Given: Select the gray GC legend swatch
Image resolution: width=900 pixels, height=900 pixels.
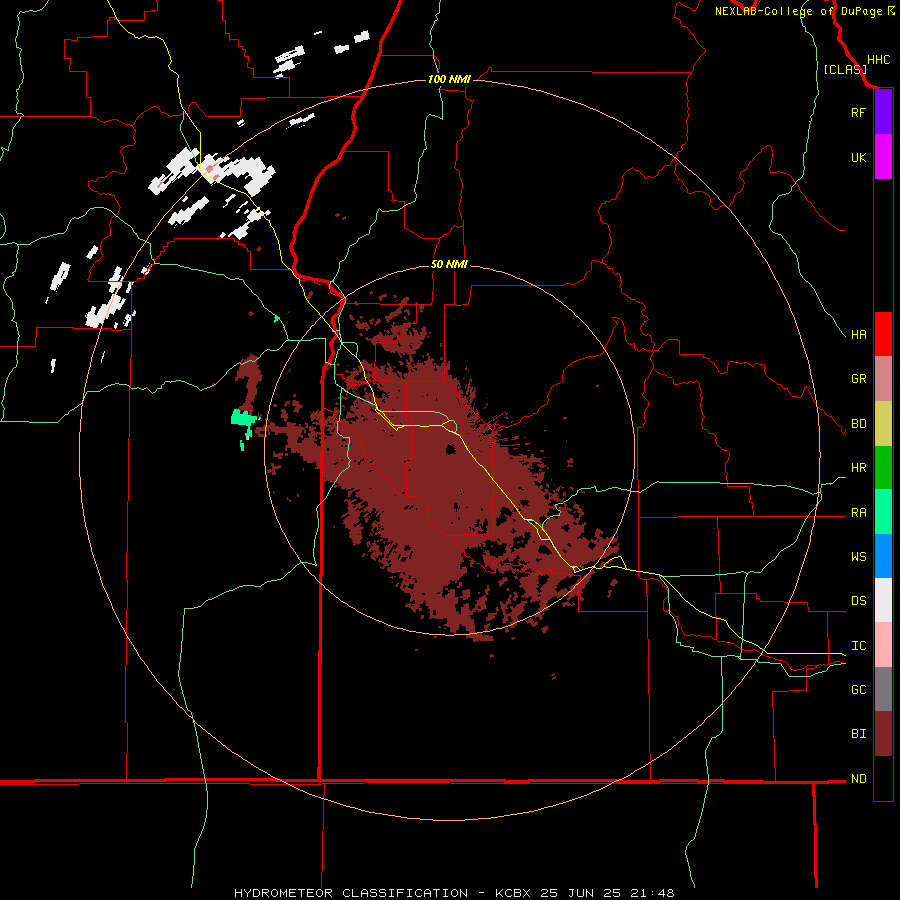Looking at the screenshot, I should 883,689.
